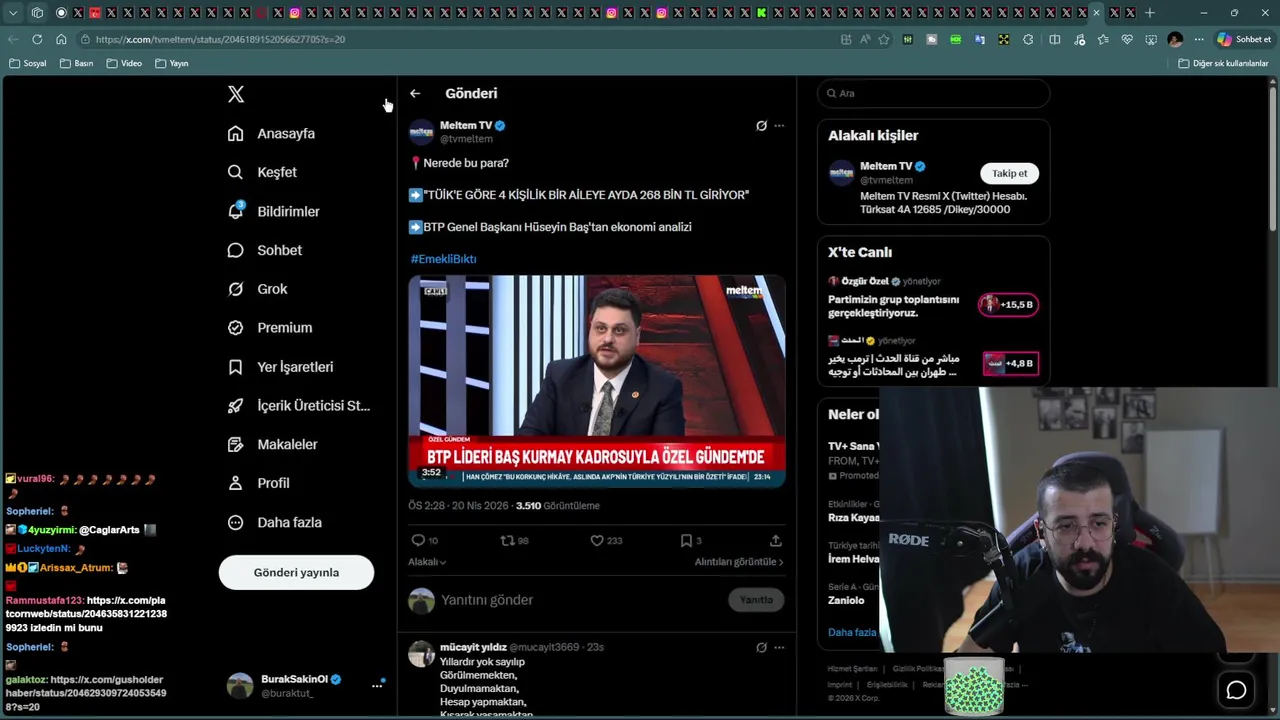Click the Yanıtla button
Image resolution: width=1280 pixels, height=720 pixels.
pos(756,600)
